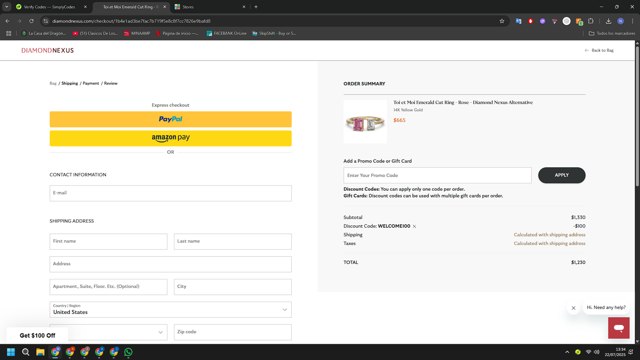Open the Diamond Nexus logo homepage link
The width and height of the screenshot is (640, 360).
[47, 50]
